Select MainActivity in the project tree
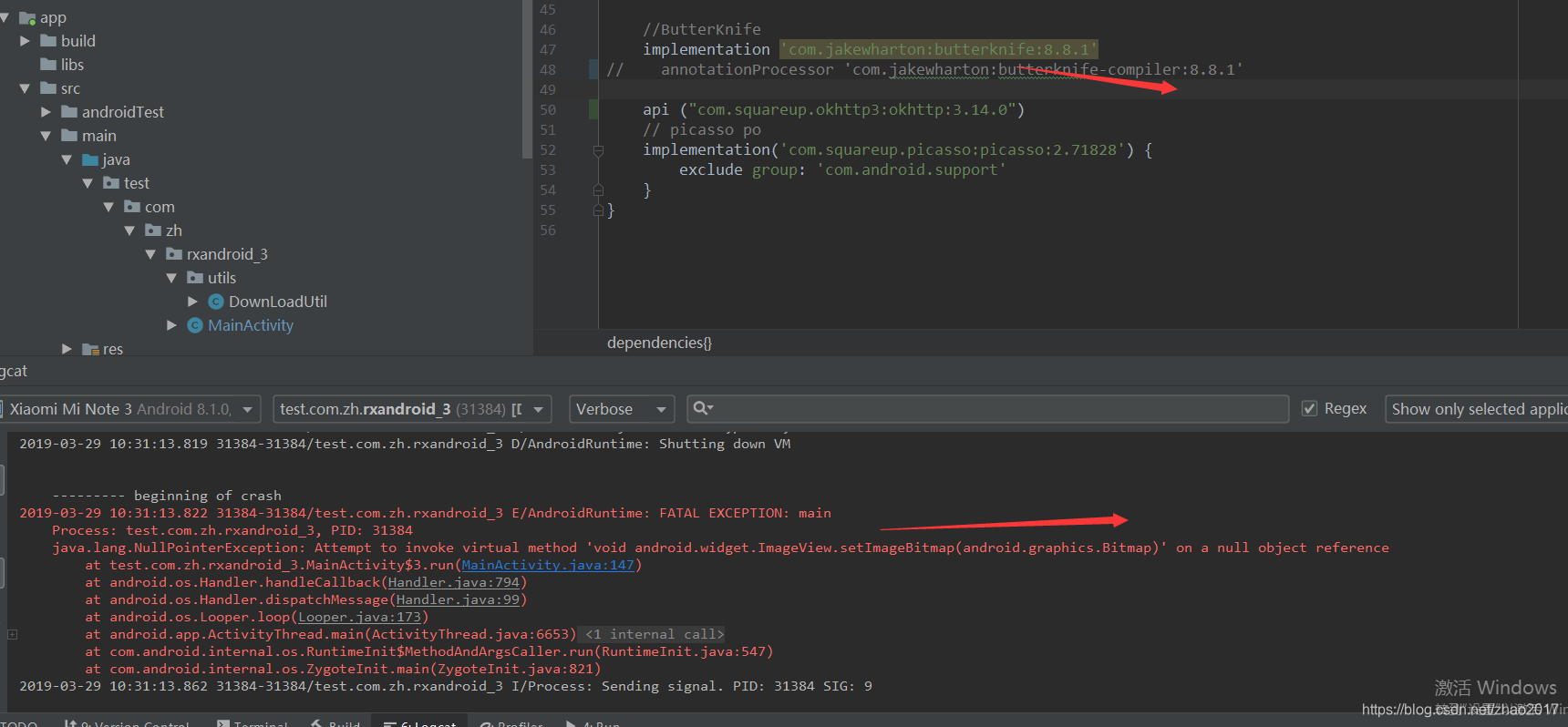 click(251, 325)
